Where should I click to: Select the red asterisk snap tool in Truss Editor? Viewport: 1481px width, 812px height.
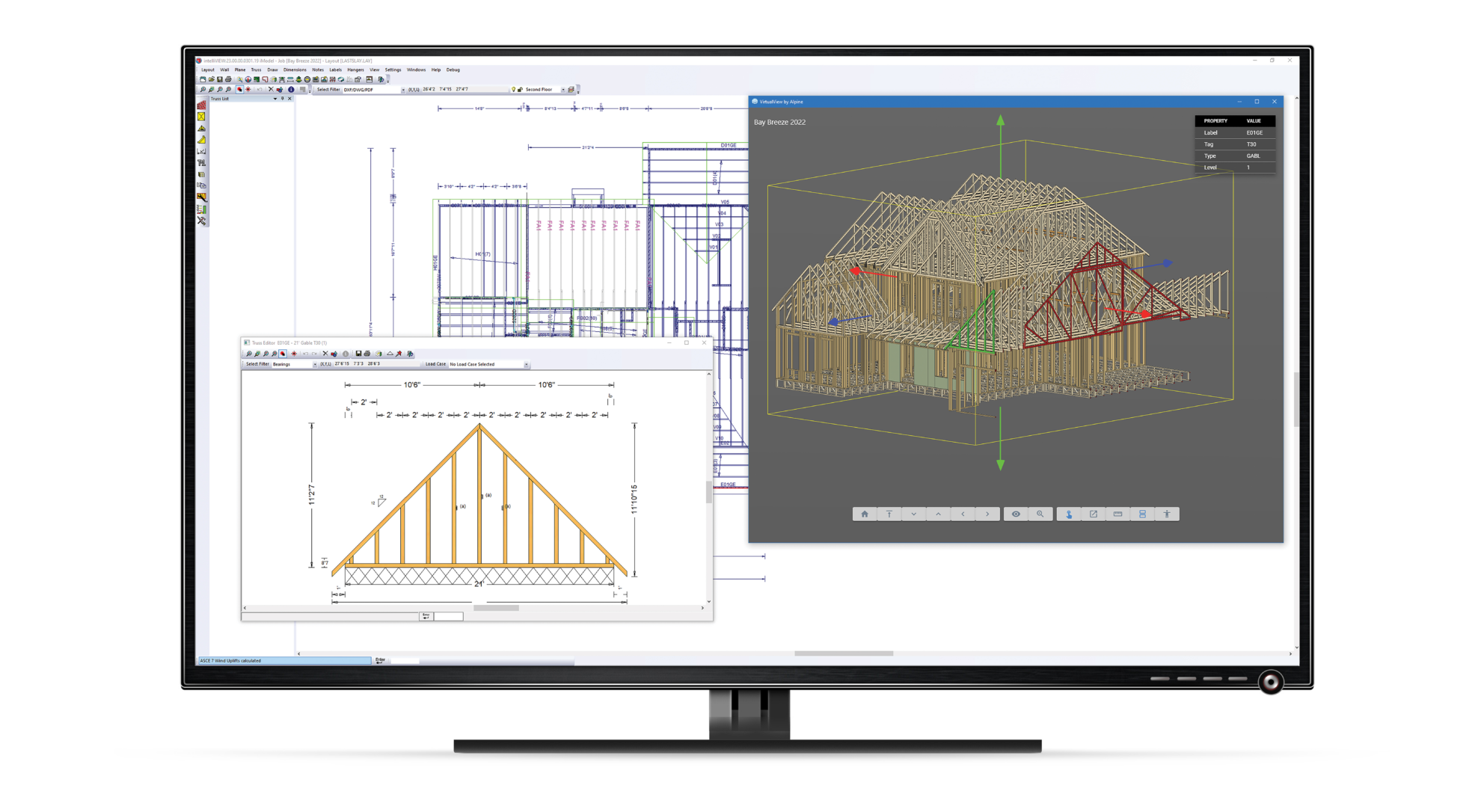point(294,354)
